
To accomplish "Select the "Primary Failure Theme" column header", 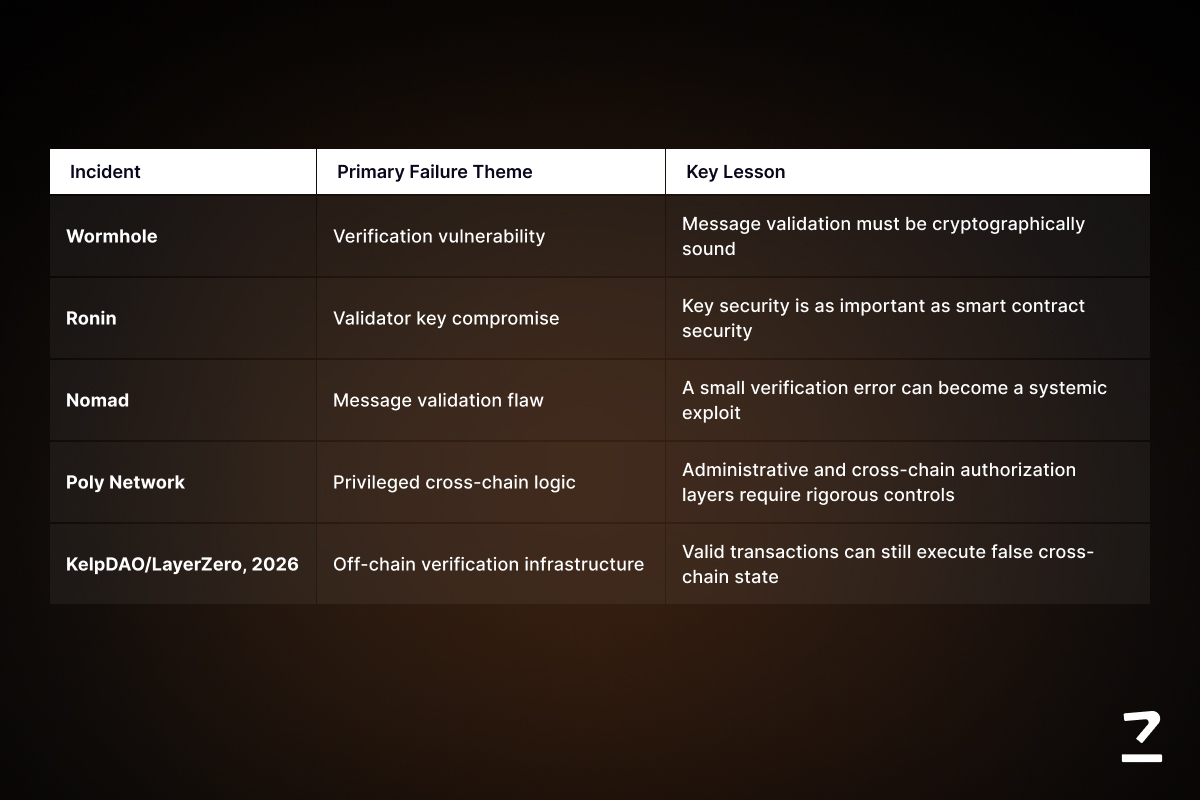I will click(x=491, y=172).
